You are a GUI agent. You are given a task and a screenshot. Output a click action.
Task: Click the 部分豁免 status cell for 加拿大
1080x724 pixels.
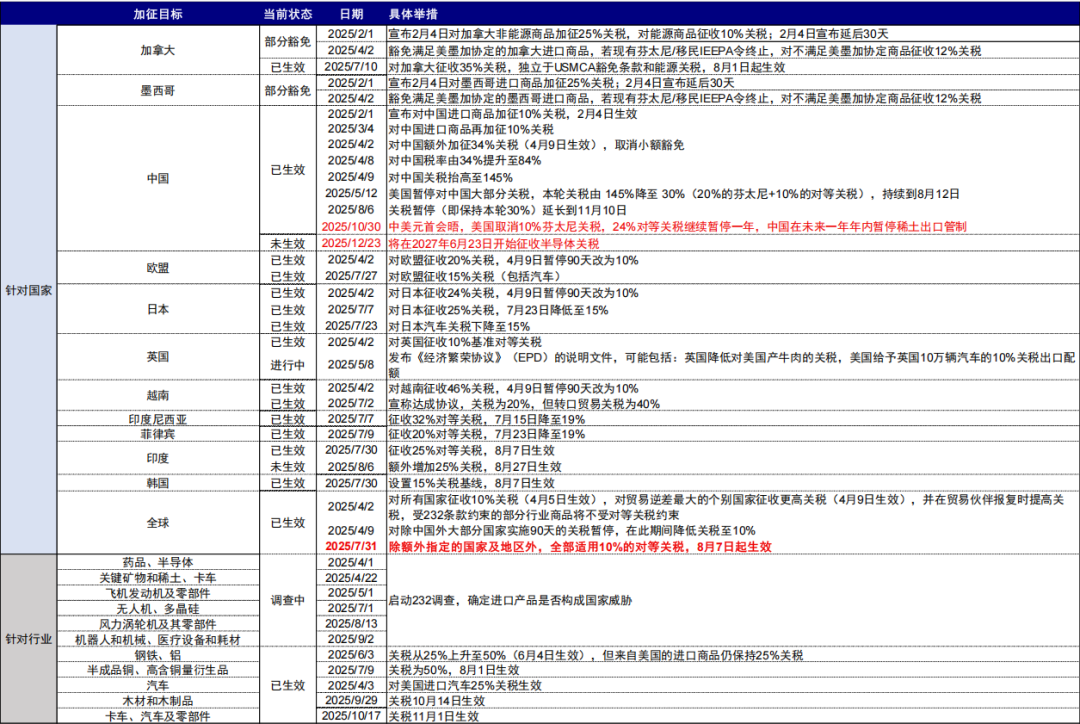pyautogui.click(x=287, y=41)
